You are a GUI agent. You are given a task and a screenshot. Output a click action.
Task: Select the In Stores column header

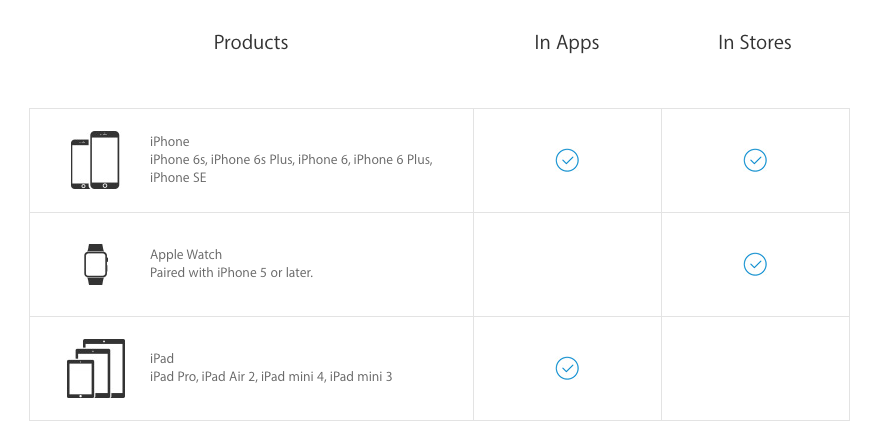755,42
